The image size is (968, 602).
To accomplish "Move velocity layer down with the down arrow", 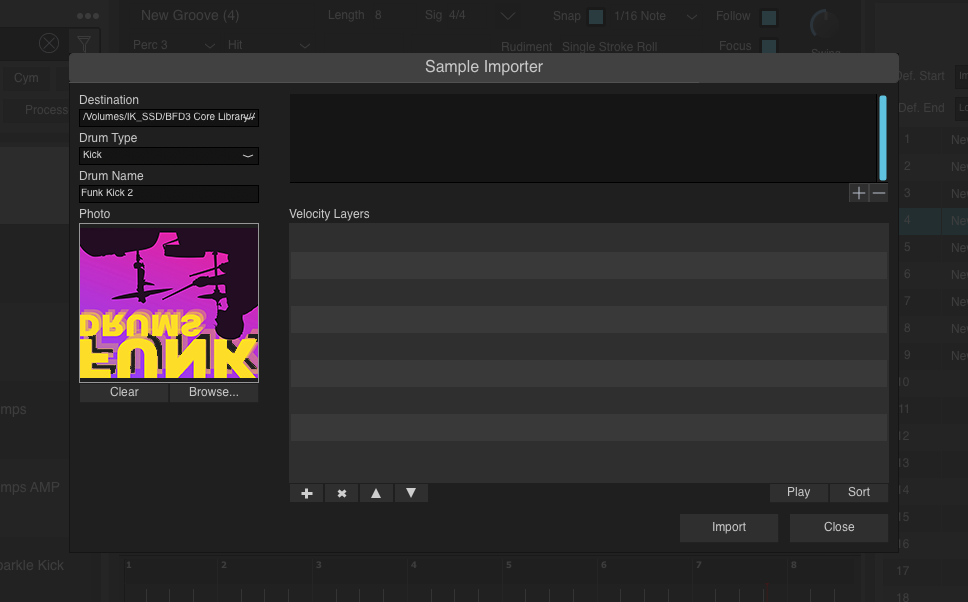I will [411, 493].
